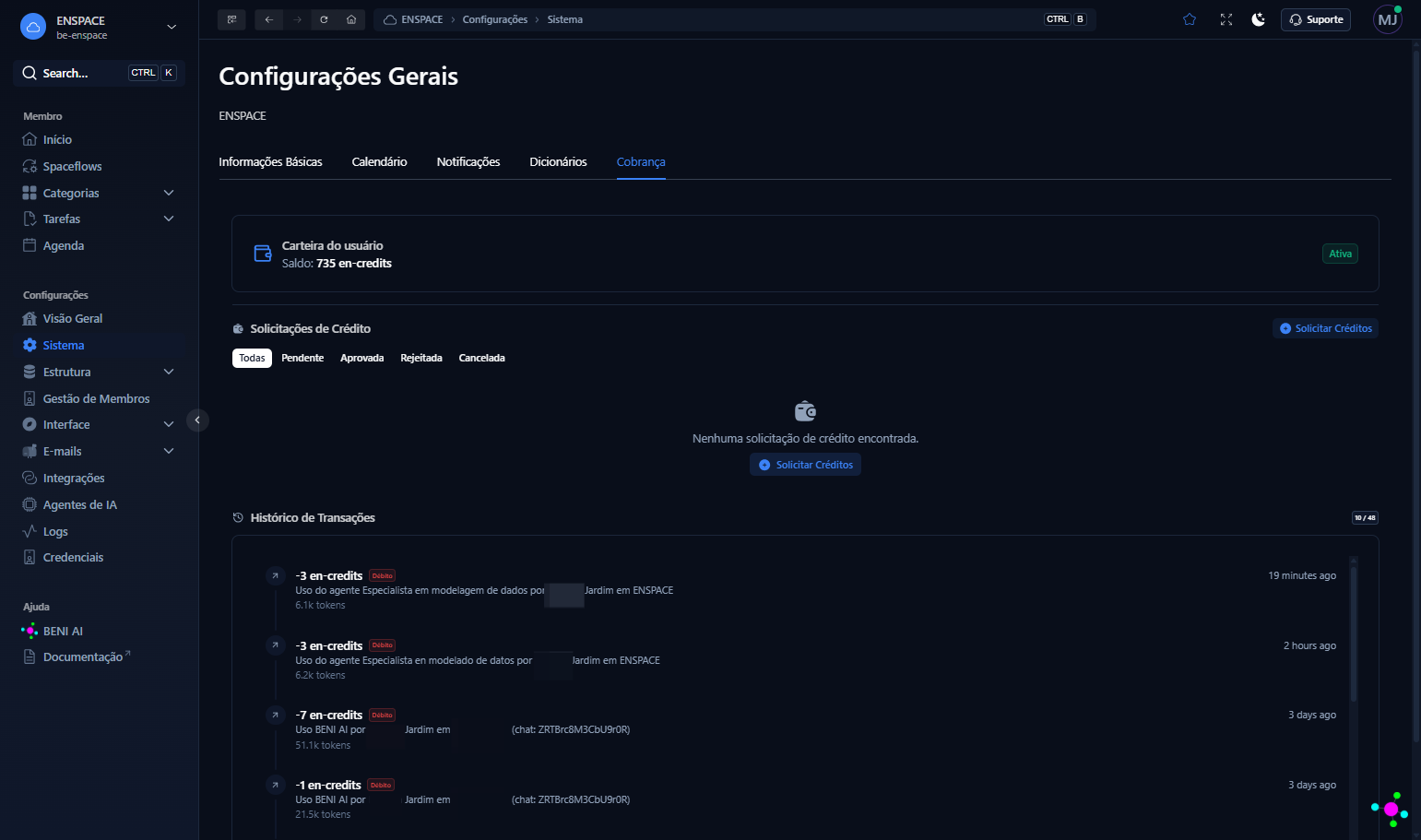Click arrow icon of 2 hours ago transaction
The image size is (1421, 840).
(275, 645)
